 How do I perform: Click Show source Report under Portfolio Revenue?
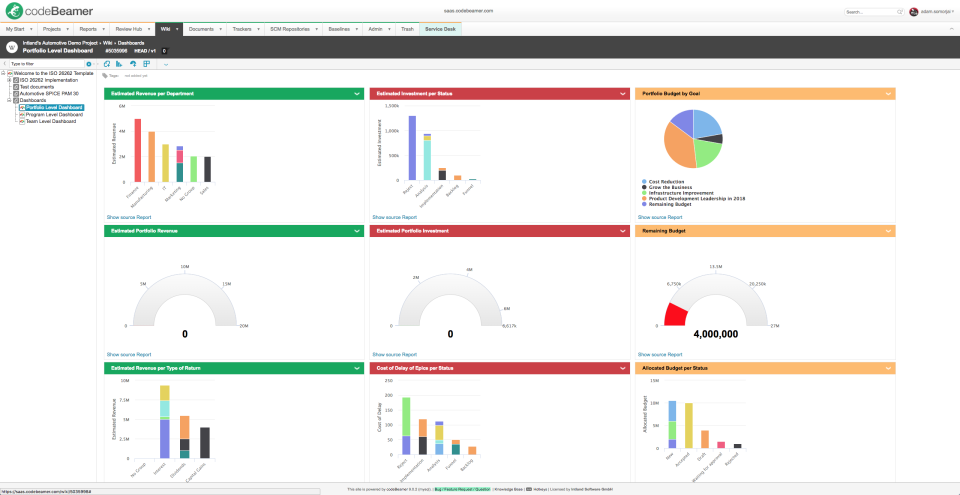(x=129, y=354)
